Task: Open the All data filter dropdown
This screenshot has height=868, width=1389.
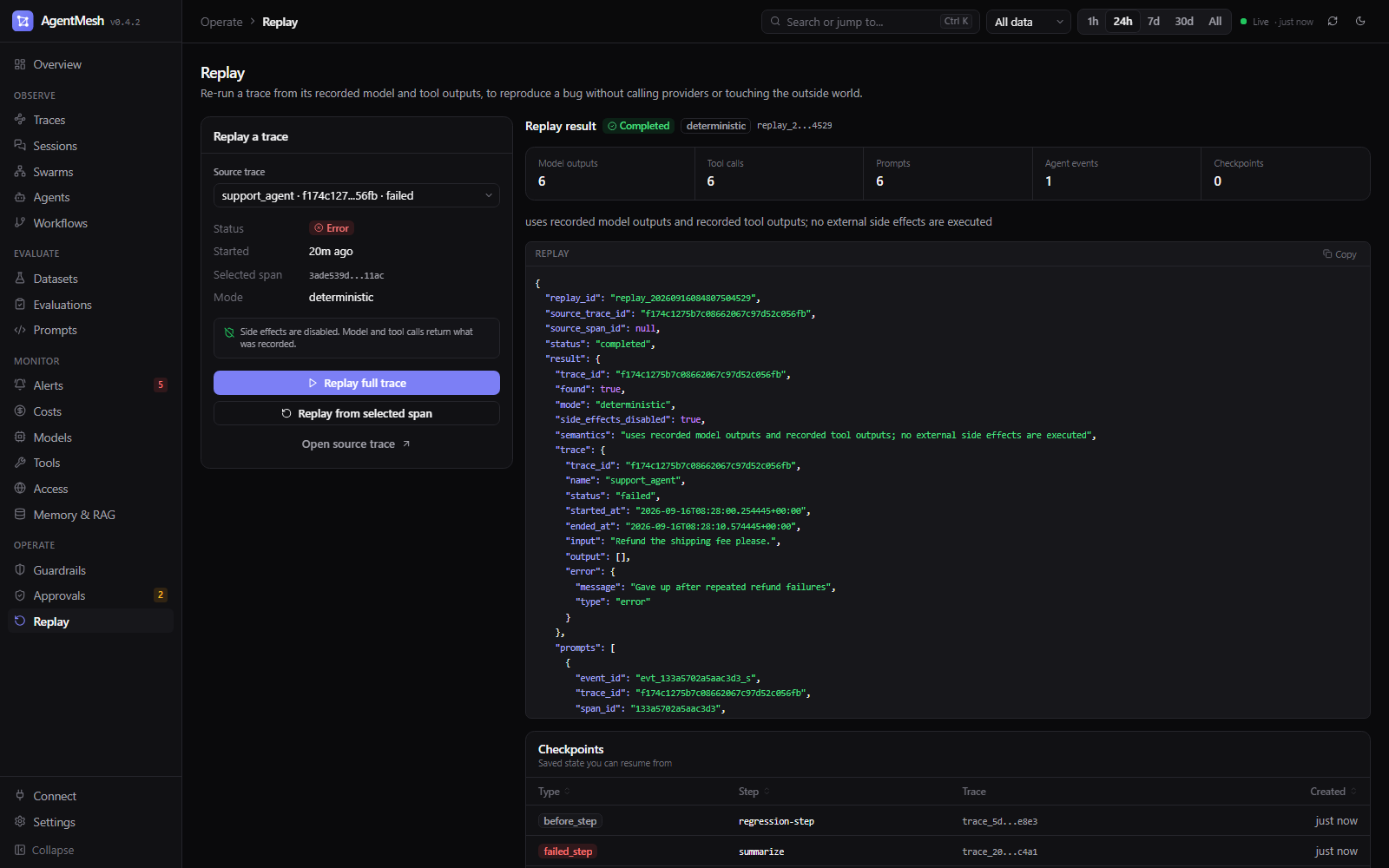Action: [1029, 22]
